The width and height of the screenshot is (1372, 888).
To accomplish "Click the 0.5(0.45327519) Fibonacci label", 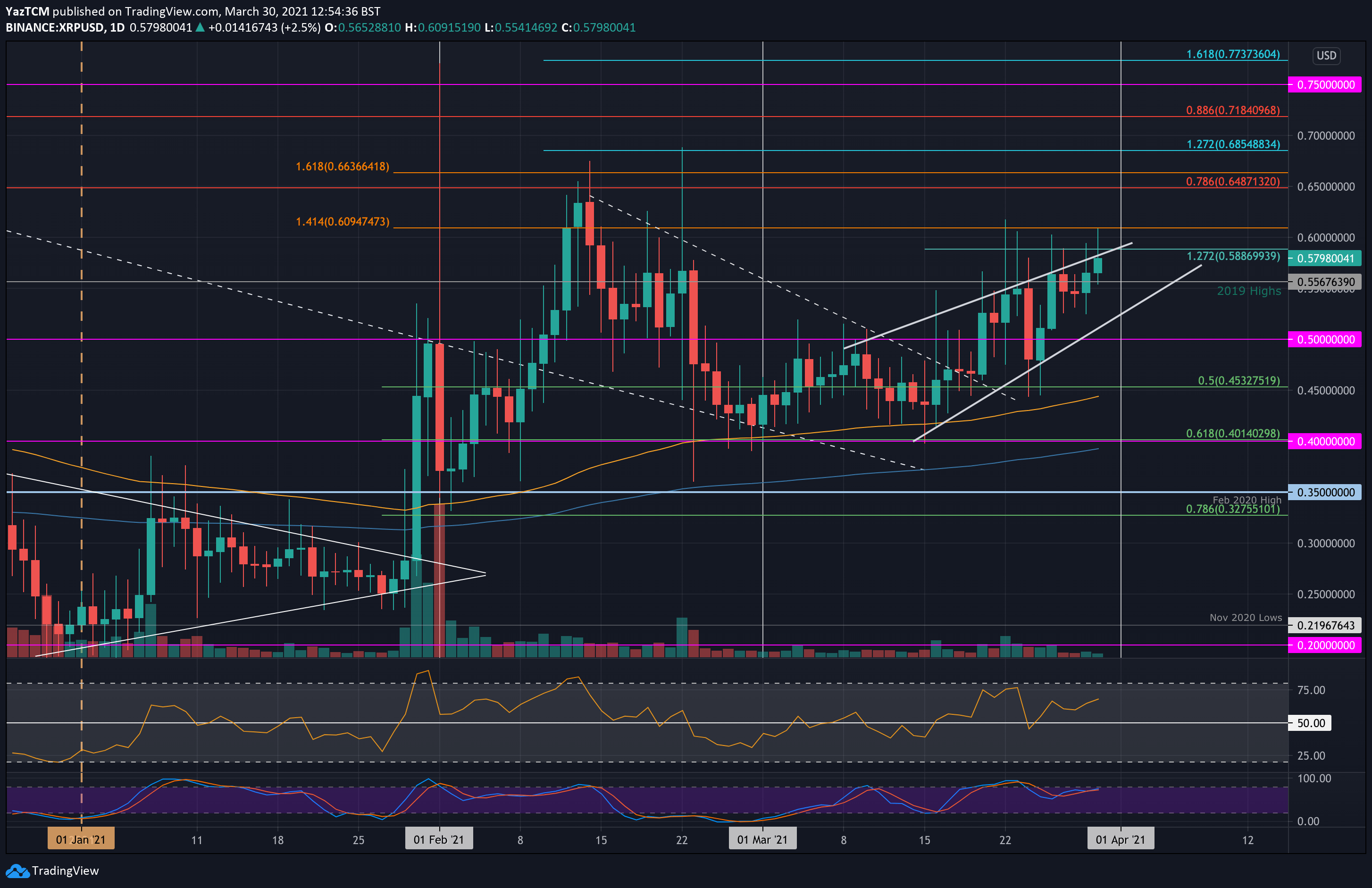I will [x=1238, y=381].
